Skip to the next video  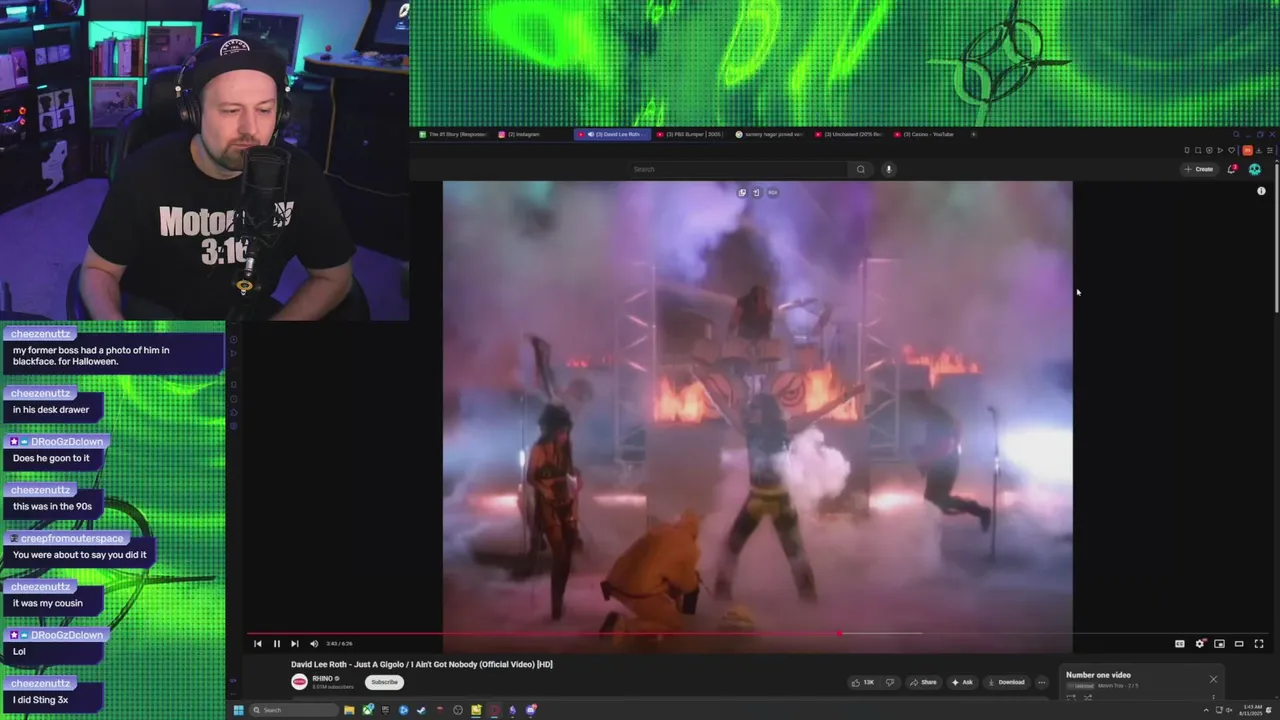pyautogui.click(x=294, y=644)
